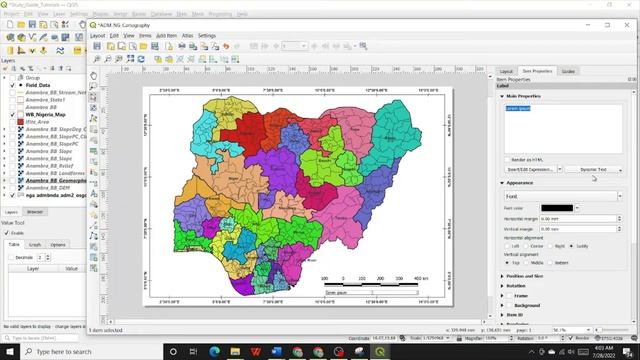Collapse the Main Properties section

502,96
